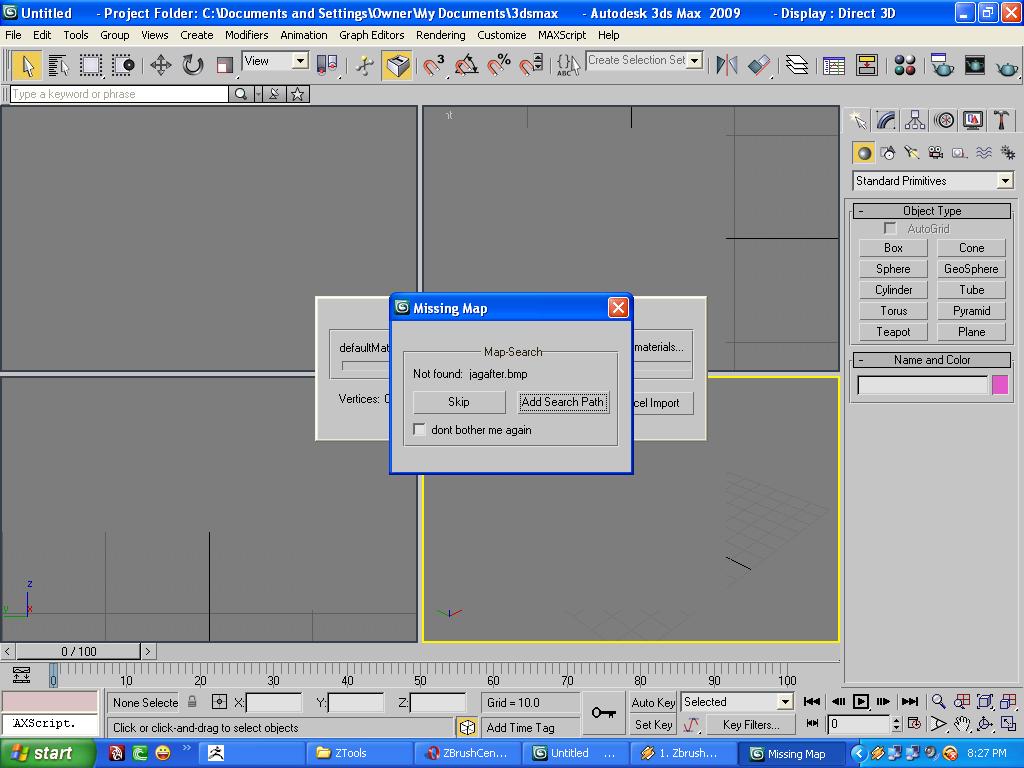Open the Material Editor spheres icon
Image resolution: width=1024 pixels, height=768 pixels.
(x=904, y=65)
